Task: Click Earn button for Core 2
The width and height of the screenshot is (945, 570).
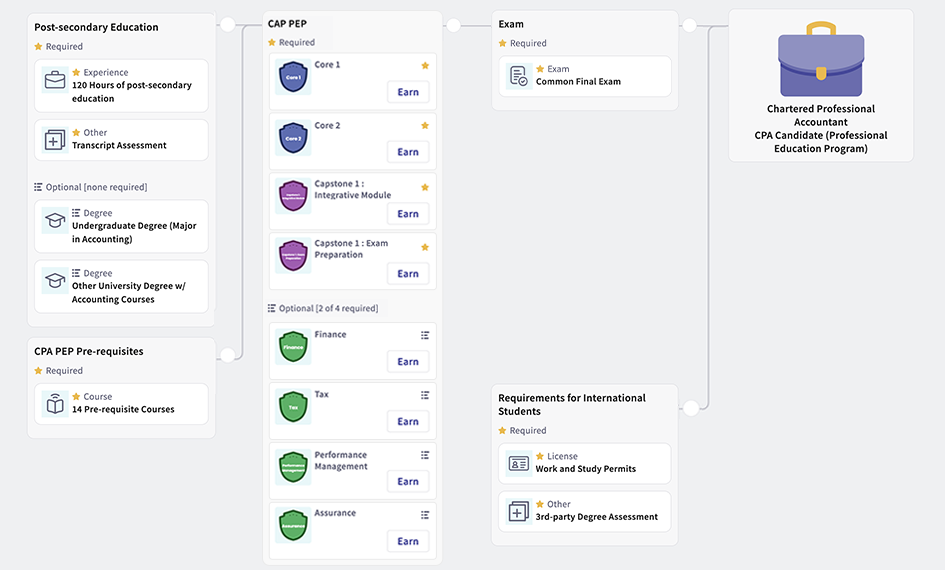Action: click(x=408, y=152)
